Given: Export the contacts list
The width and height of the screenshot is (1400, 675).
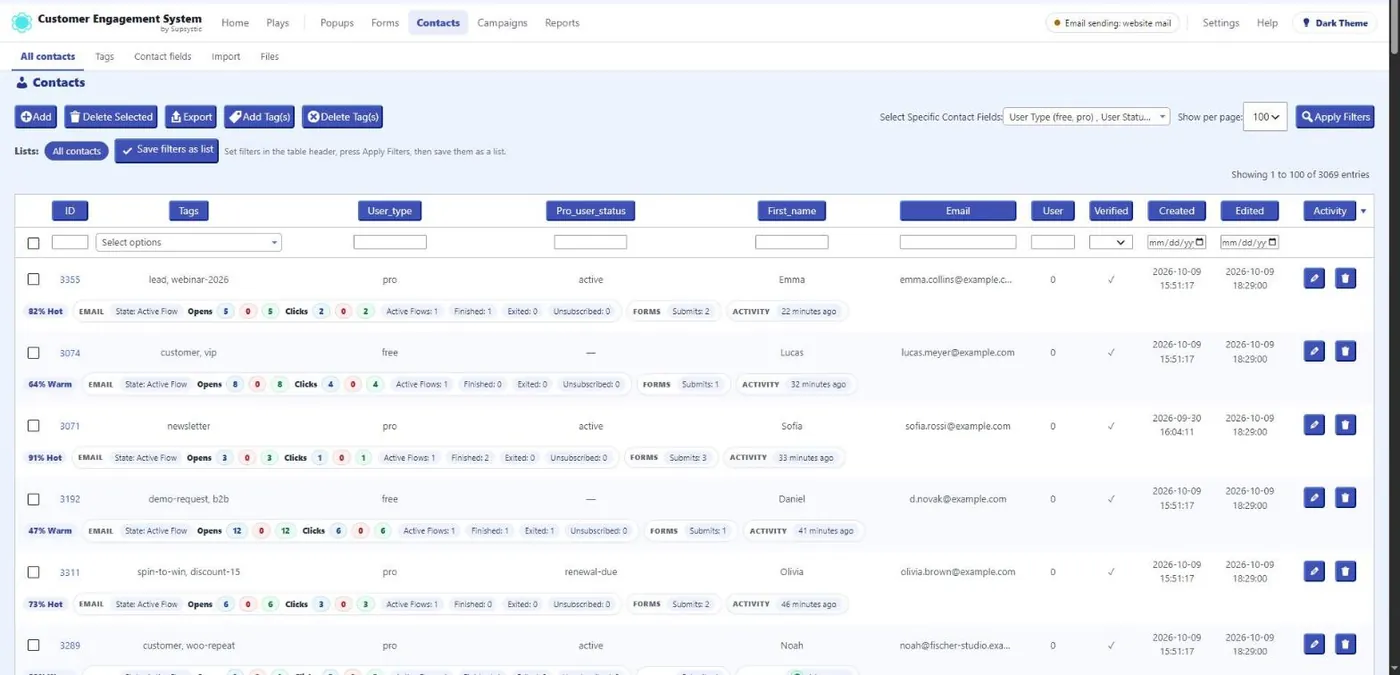Looking at the screenshot, I should click(x=191, y=117).
